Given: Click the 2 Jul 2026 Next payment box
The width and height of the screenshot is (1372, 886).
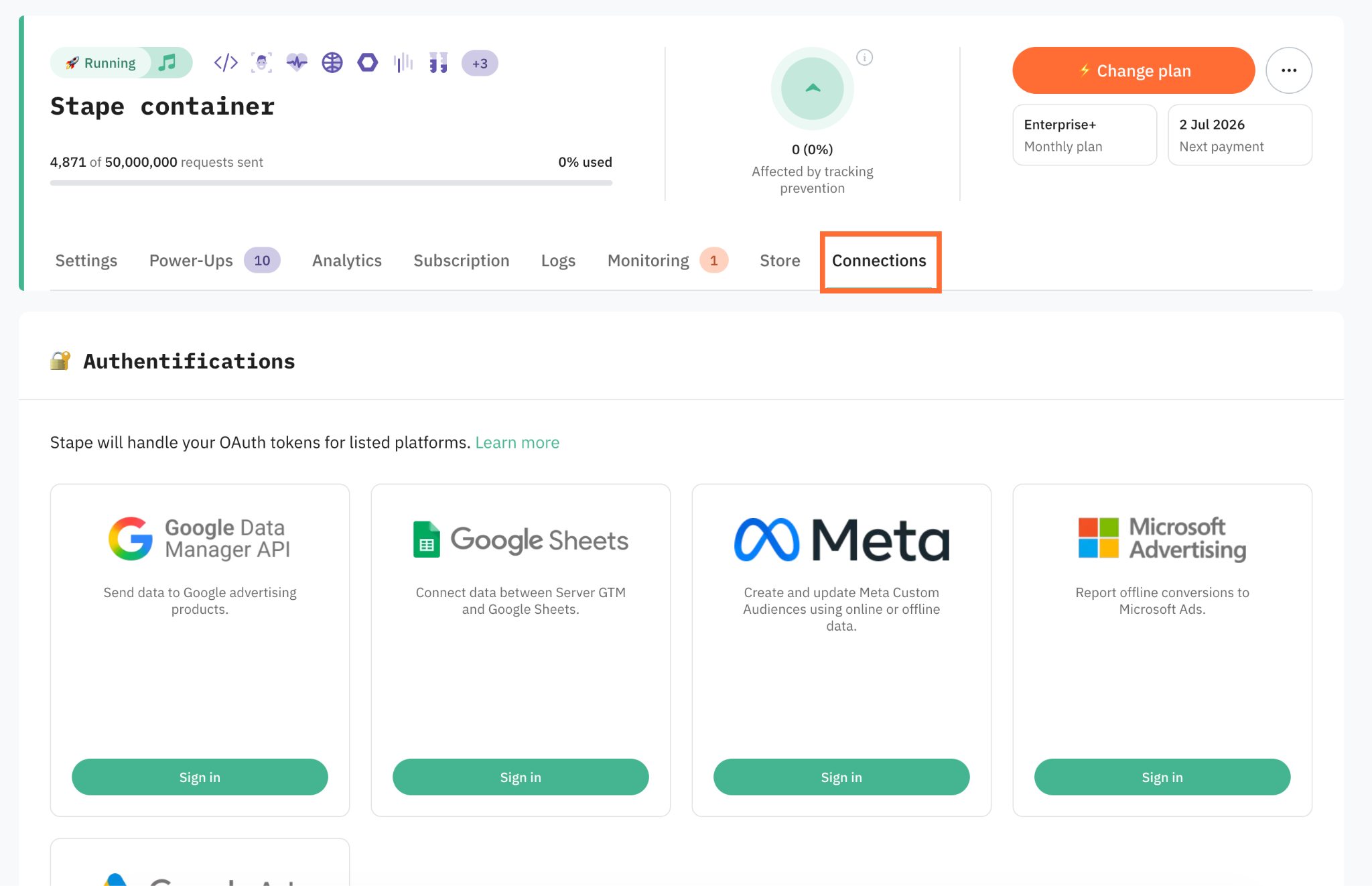Looking at the screenshot, I should pyautogui.click(x=1240, y=135).
